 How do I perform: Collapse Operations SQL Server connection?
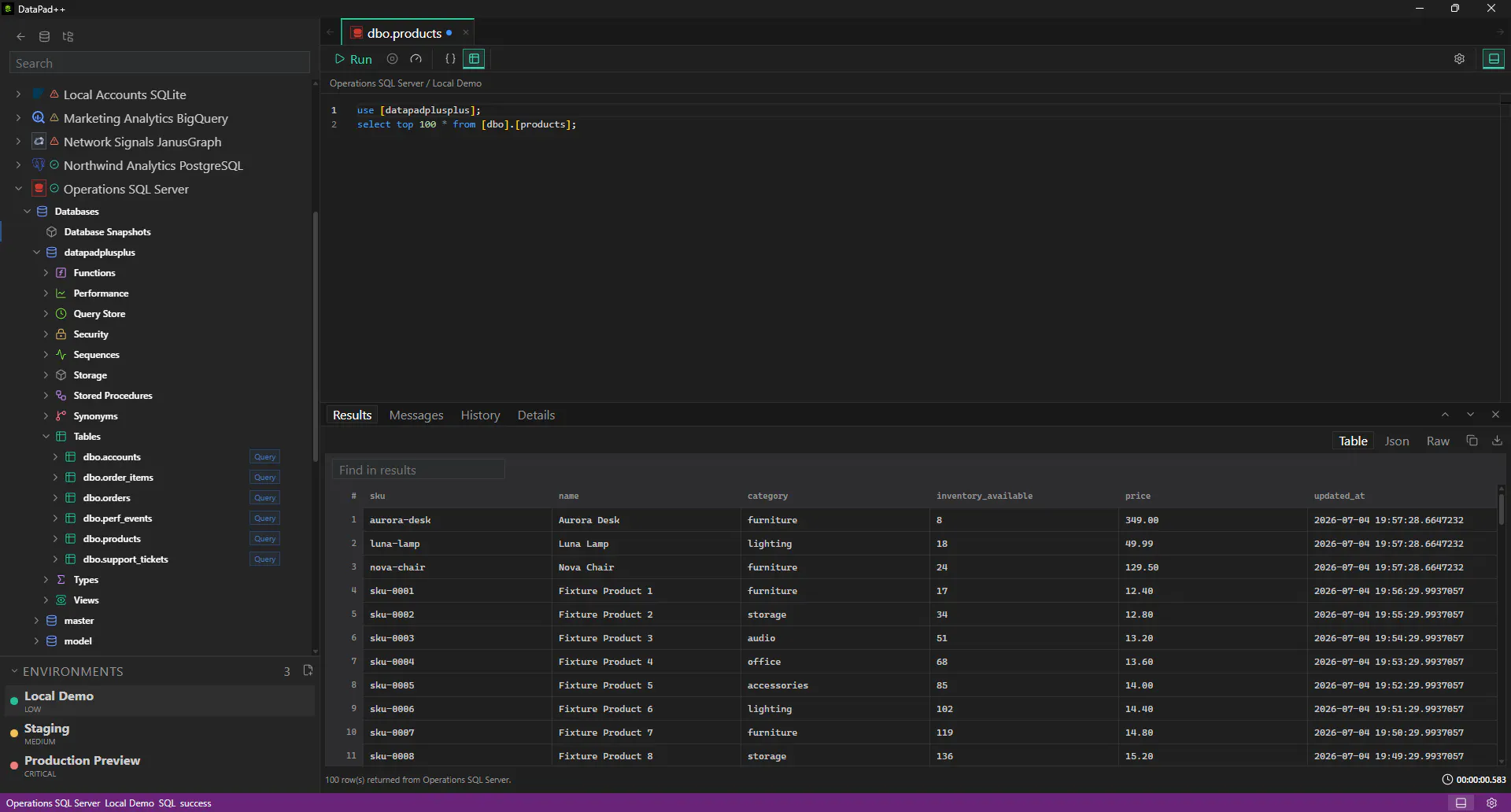pos(18,189)
